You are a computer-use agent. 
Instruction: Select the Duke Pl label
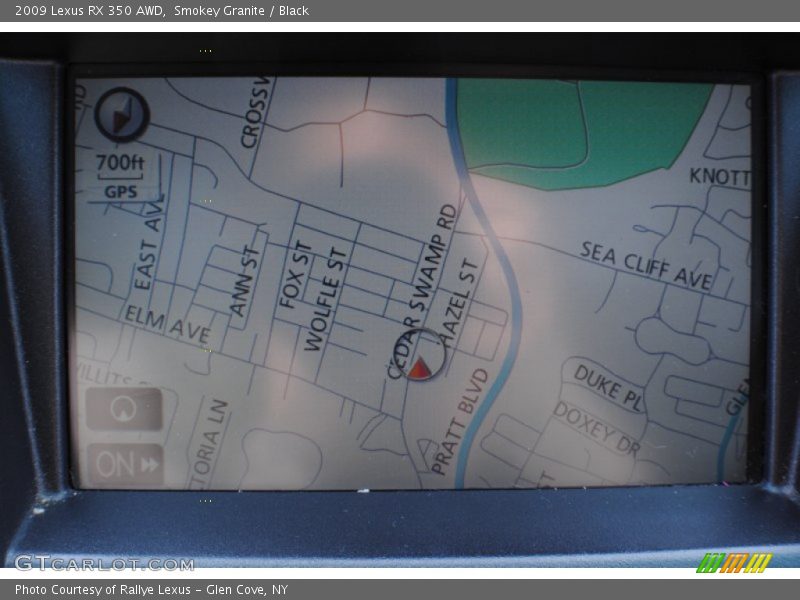[x=609, y=386]
